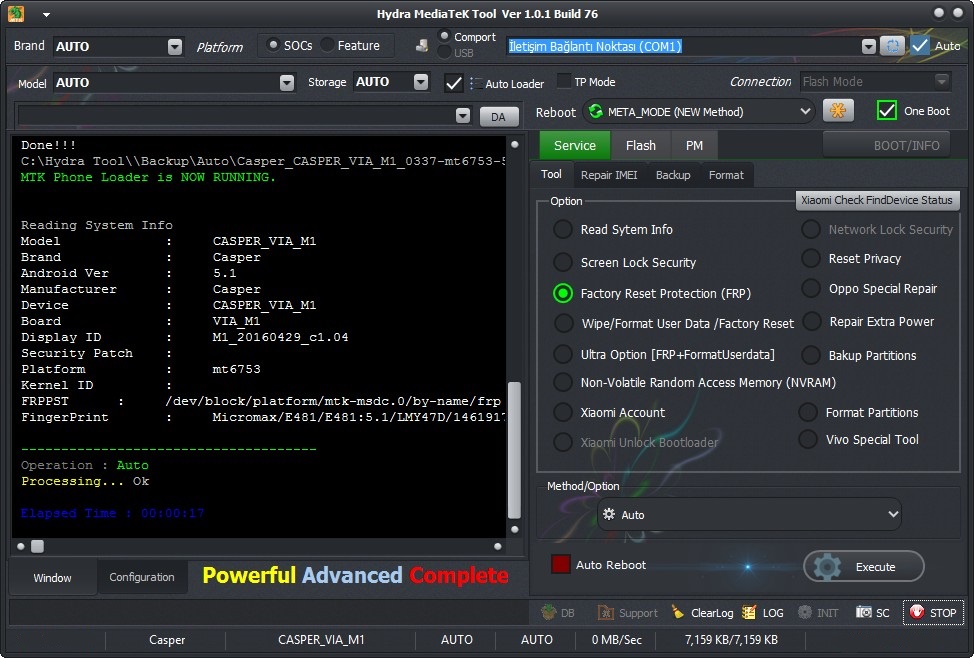Open the title bar dropdown arrow menu
Screen dimensions: 974x658
[x=47, y=14]
